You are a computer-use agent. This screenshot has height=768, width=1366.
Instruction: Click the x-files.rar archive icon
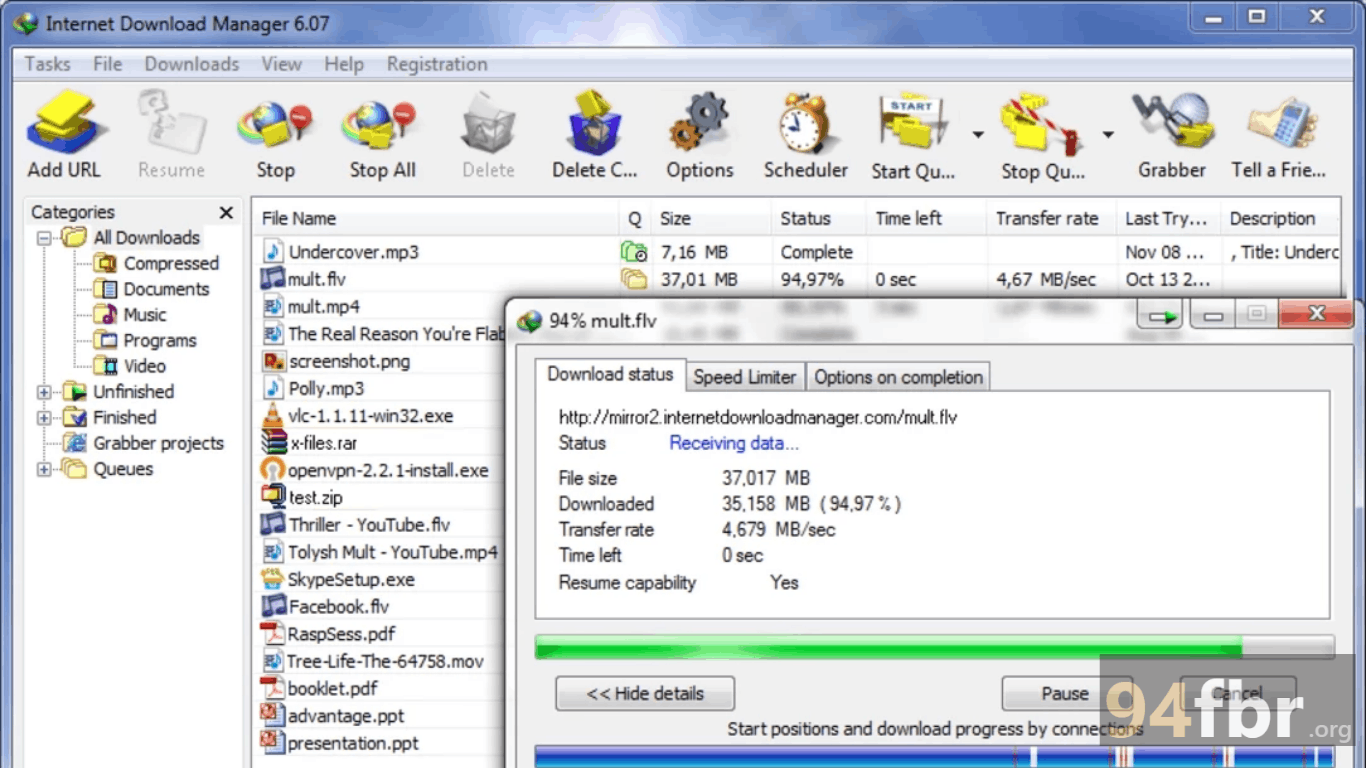(273, 442)
